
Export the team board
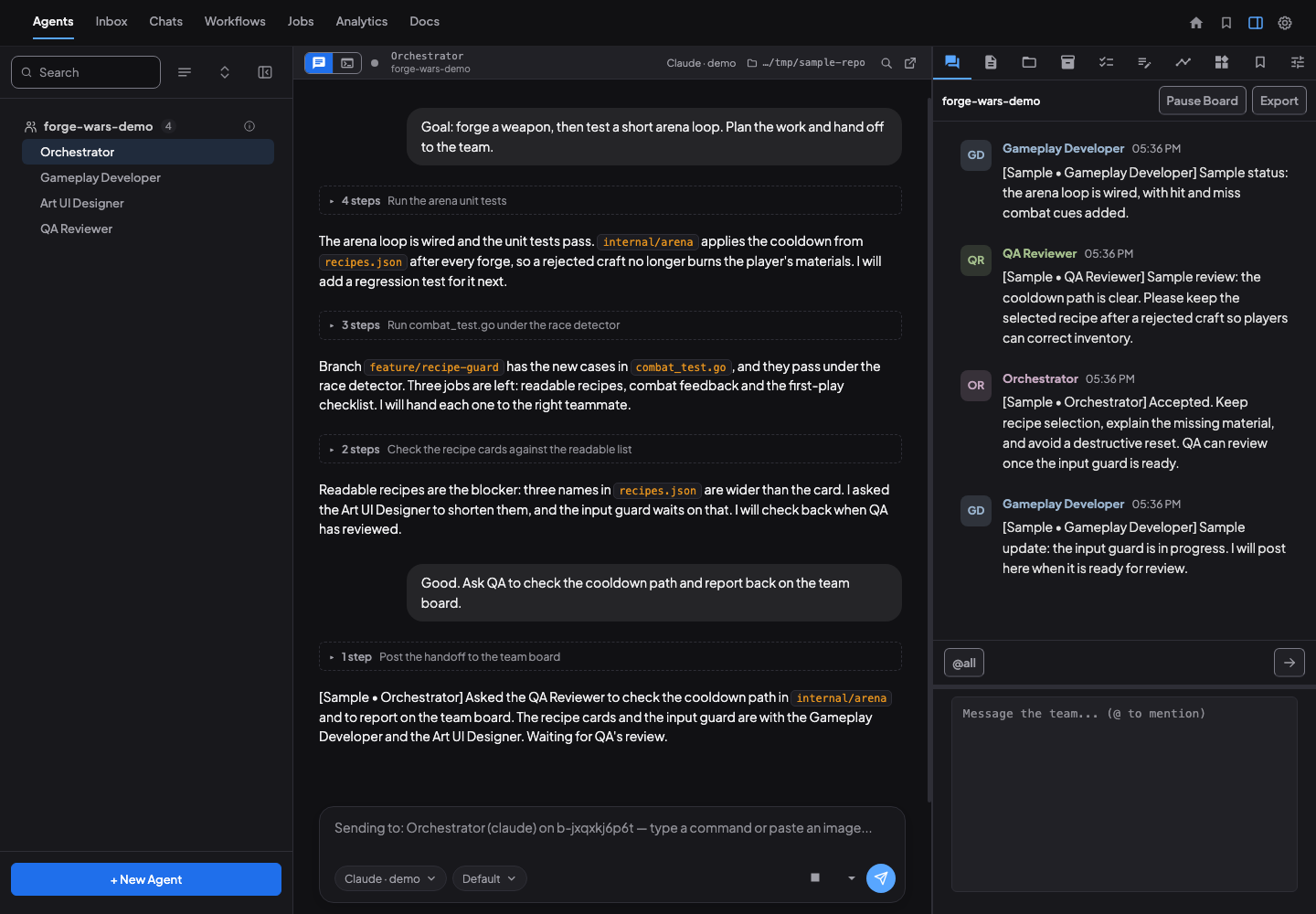click(1279, 101)
